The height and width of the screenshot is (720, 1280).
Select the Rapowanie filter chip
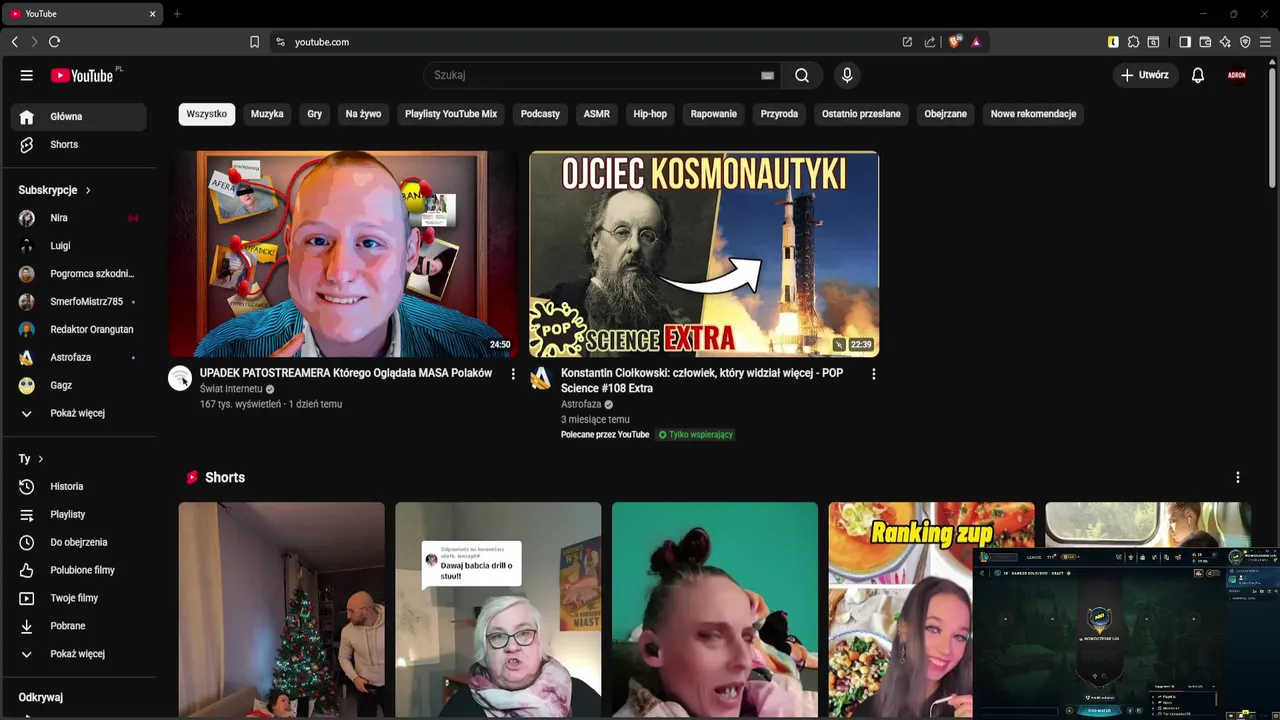[x=714, y=114]
